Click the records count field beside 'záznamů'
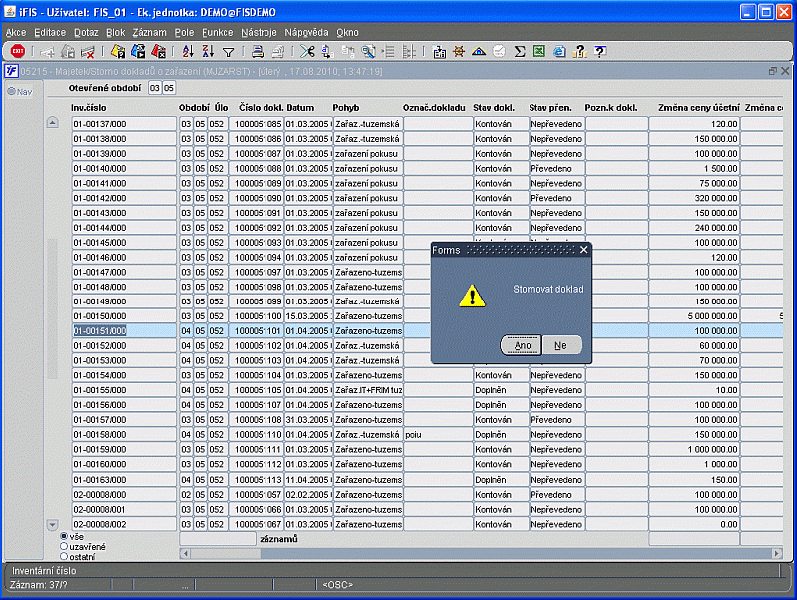The width and height of the screenshot is (797, 600). click(x=218, y=539)
